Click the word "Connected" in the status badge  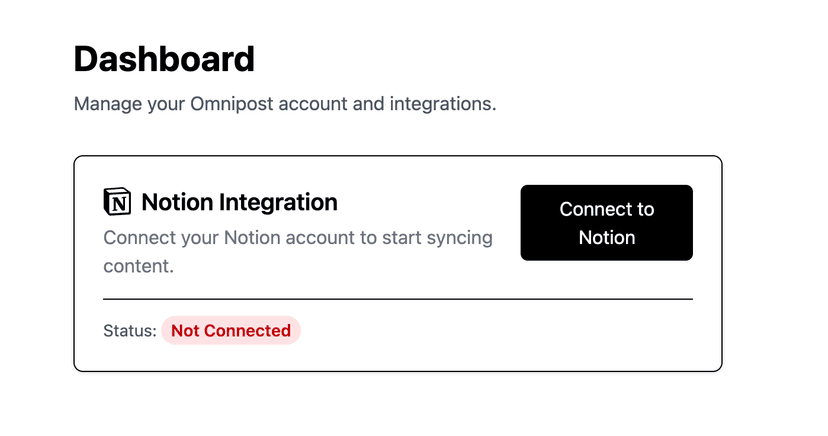tap(247, 331)
